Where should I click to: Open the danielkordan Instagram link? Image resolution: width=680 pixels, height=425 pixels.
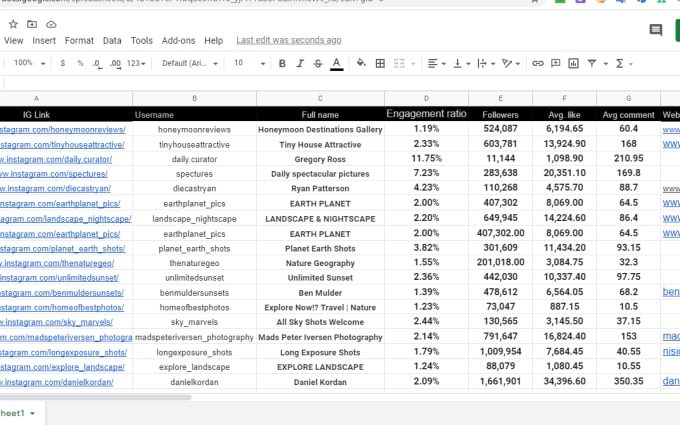click(x=56, y=382)
